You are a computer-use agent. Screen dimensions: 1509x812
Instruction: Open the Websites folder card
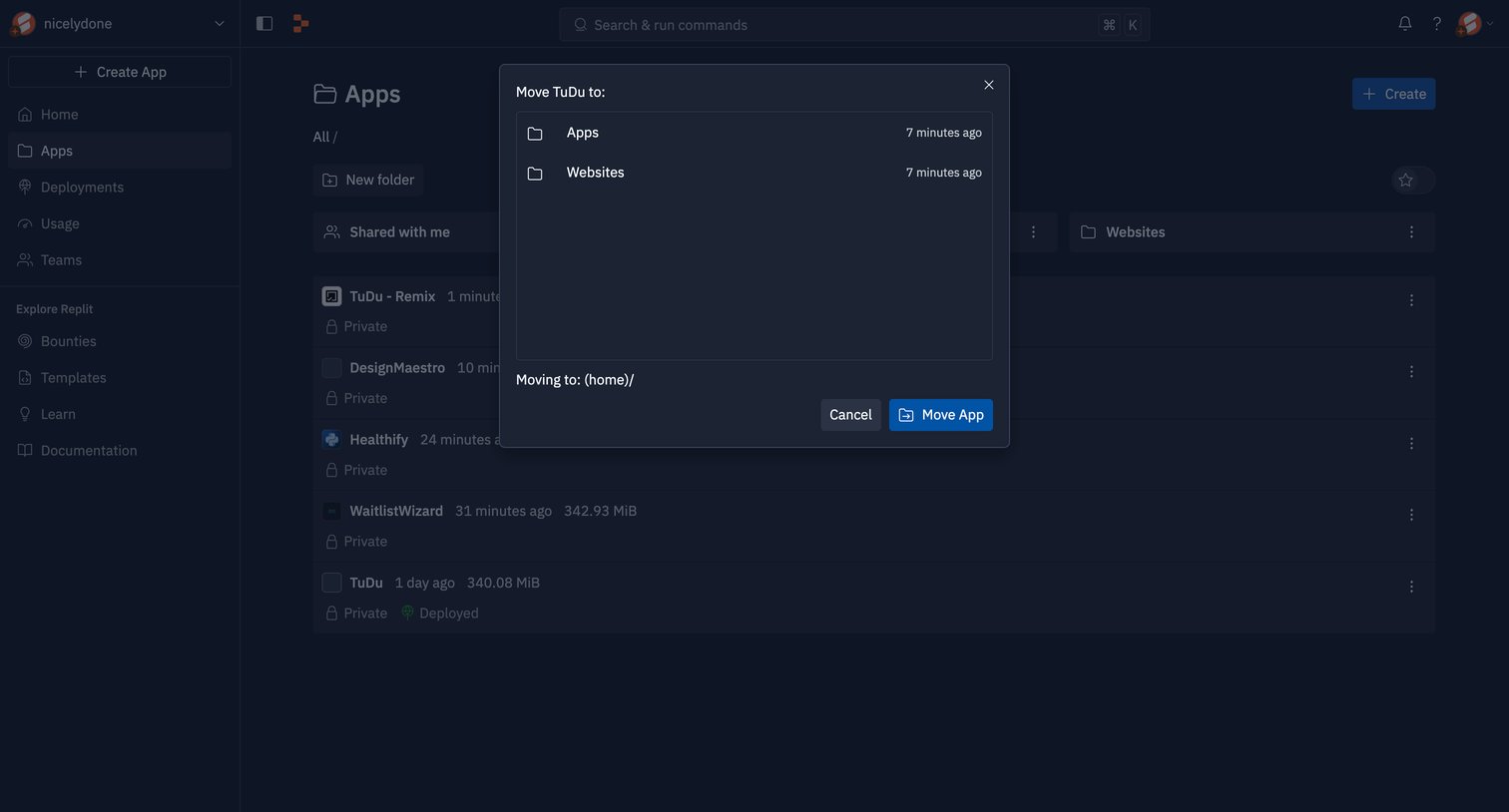pos(1252,232)
